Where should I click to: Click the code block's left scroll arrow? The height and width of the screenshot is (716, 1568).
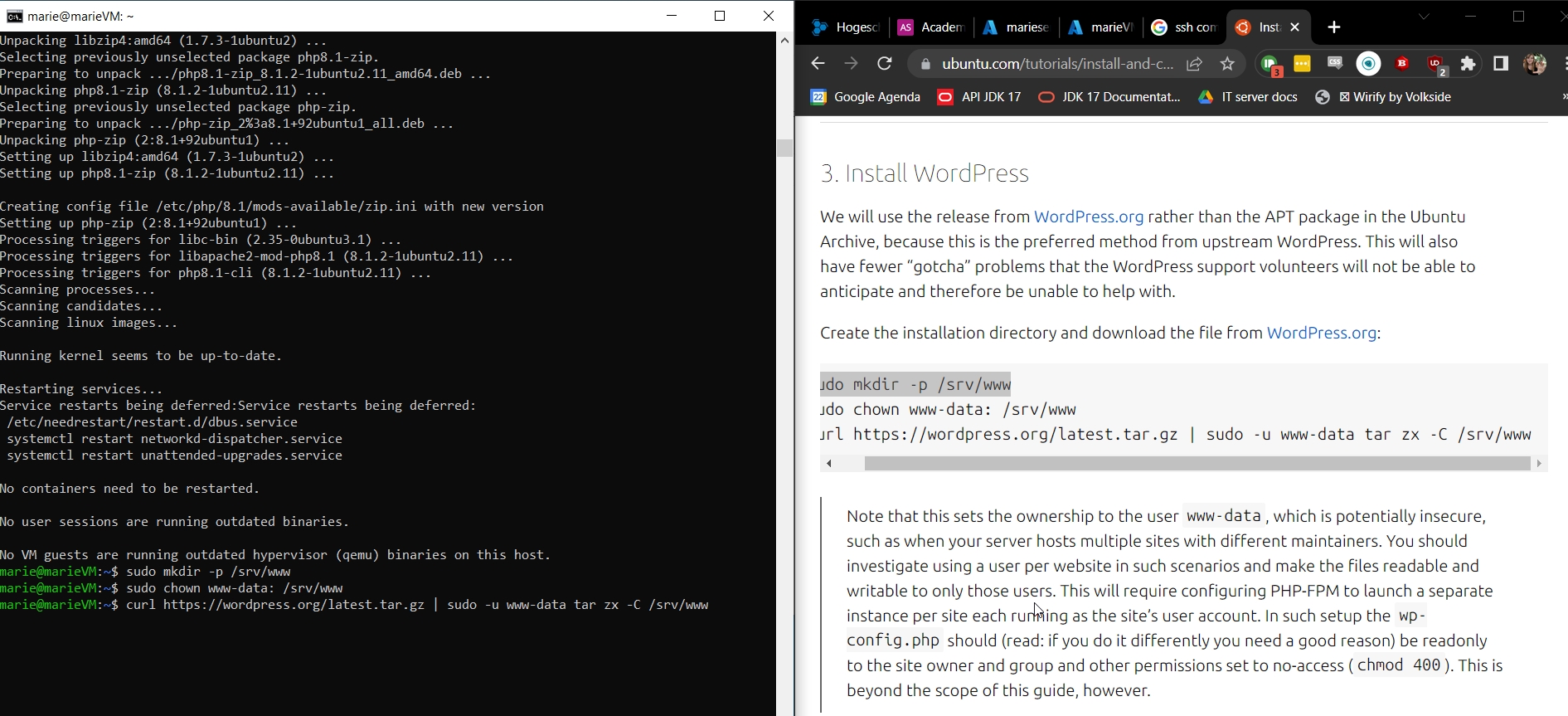pyautogui.click(x=828, y=463)
